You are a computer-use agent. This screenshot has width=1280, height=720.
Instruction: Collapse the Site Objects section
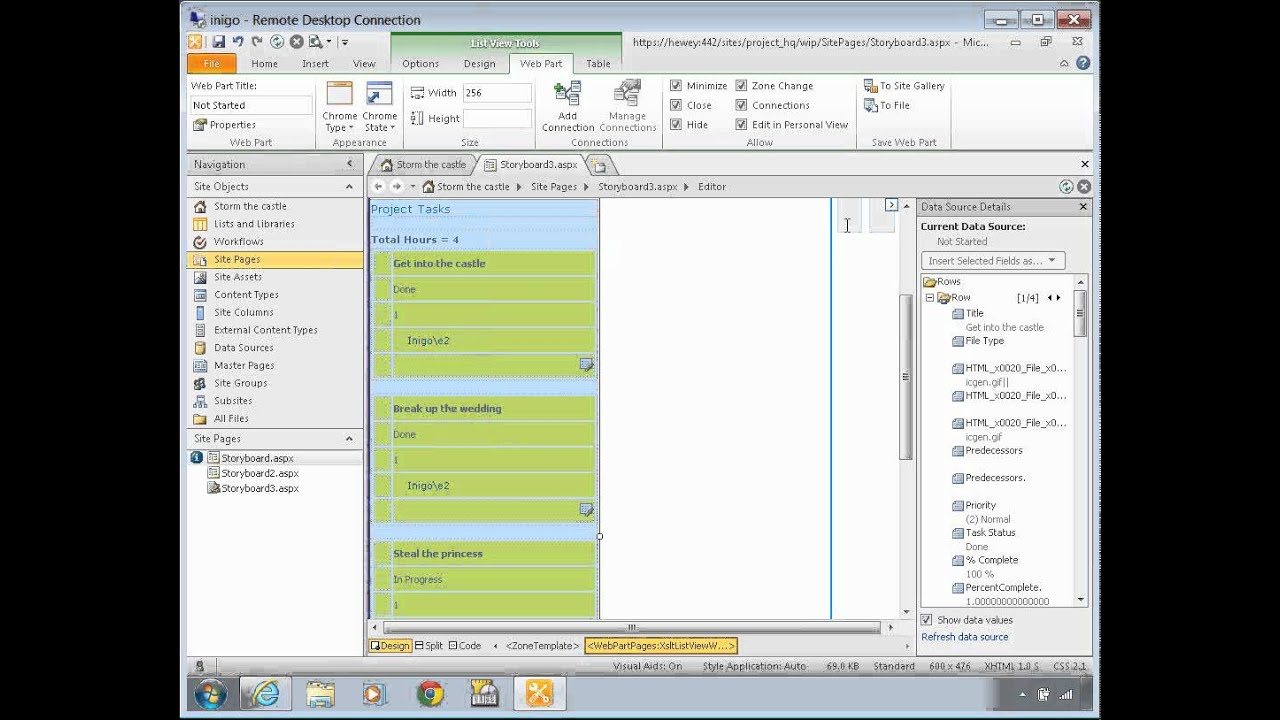point(349,186)
